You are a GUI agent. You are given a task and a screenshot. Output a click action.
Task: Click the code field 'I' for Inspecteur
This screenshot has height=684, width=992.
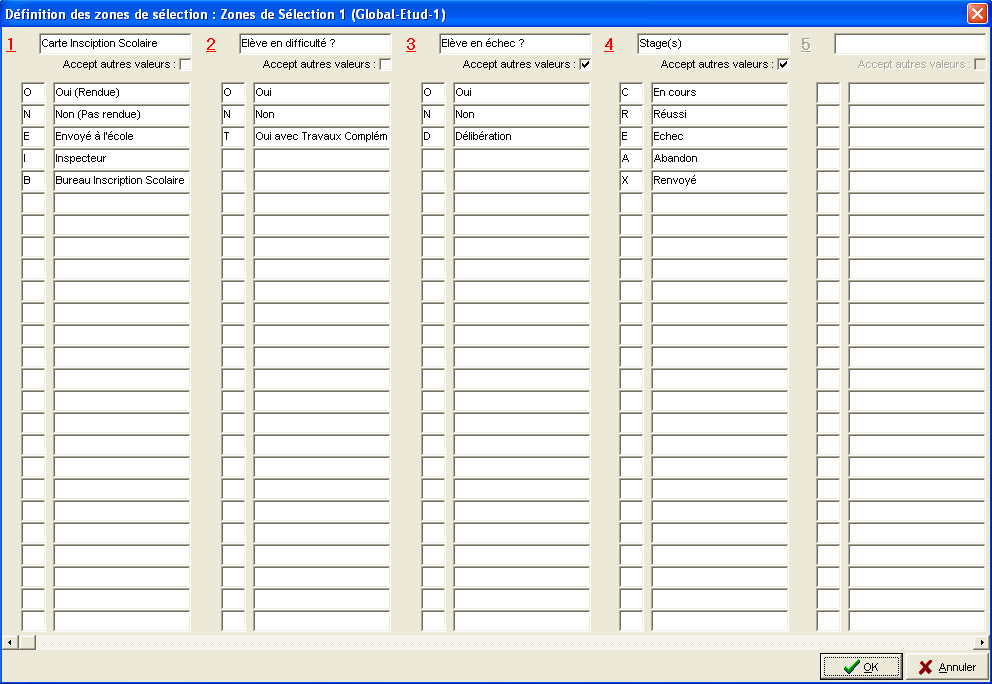tap(34, 159)
